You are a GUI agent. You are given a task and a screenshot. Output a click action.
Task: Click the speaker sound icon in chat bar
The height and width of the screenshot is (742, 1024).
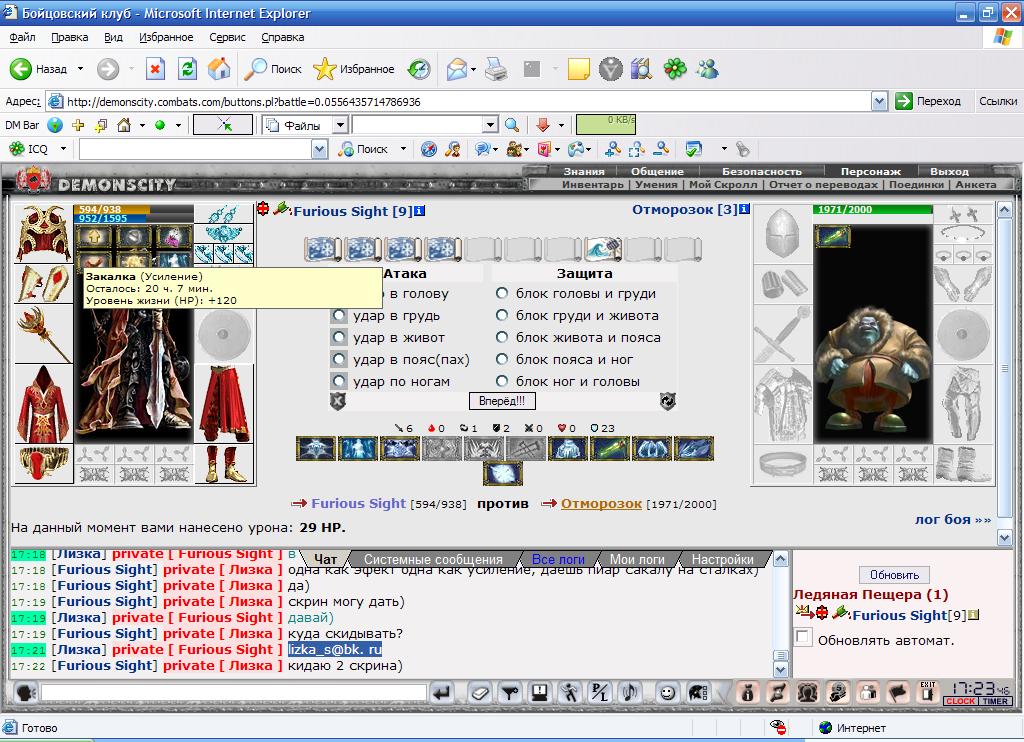point(630,692)
